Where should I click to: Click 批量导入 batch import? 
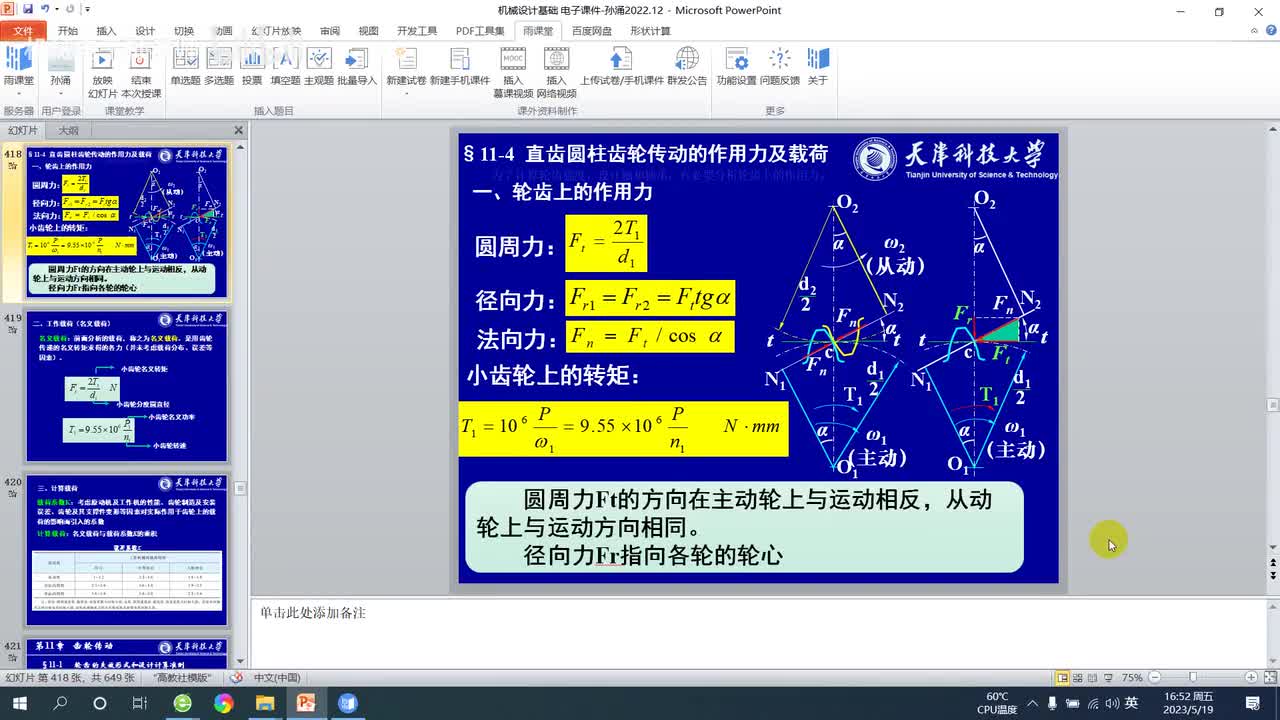(x=357, y=67)
